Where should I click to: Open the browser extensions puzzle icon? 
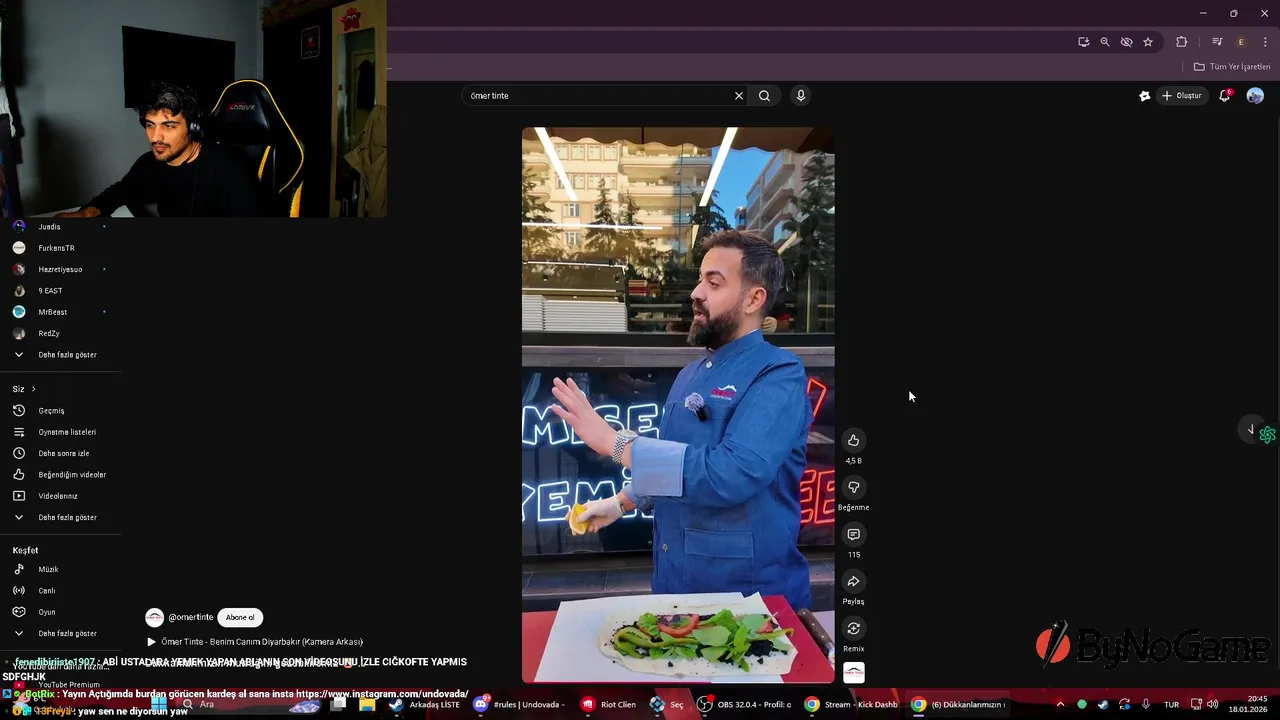[1182, 42]
